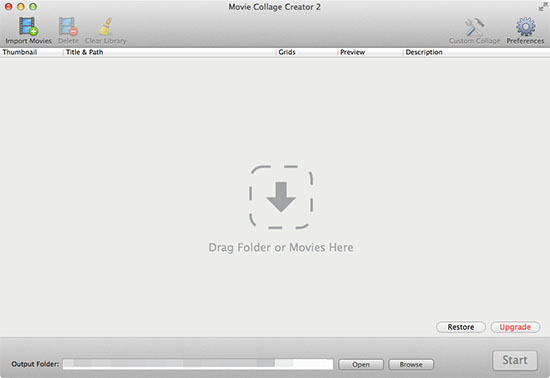Image resolution: width=550 pixels, height=378 pixels.
Task: Click the Import Movies toolbar icon
Action: tap(28, 27)
